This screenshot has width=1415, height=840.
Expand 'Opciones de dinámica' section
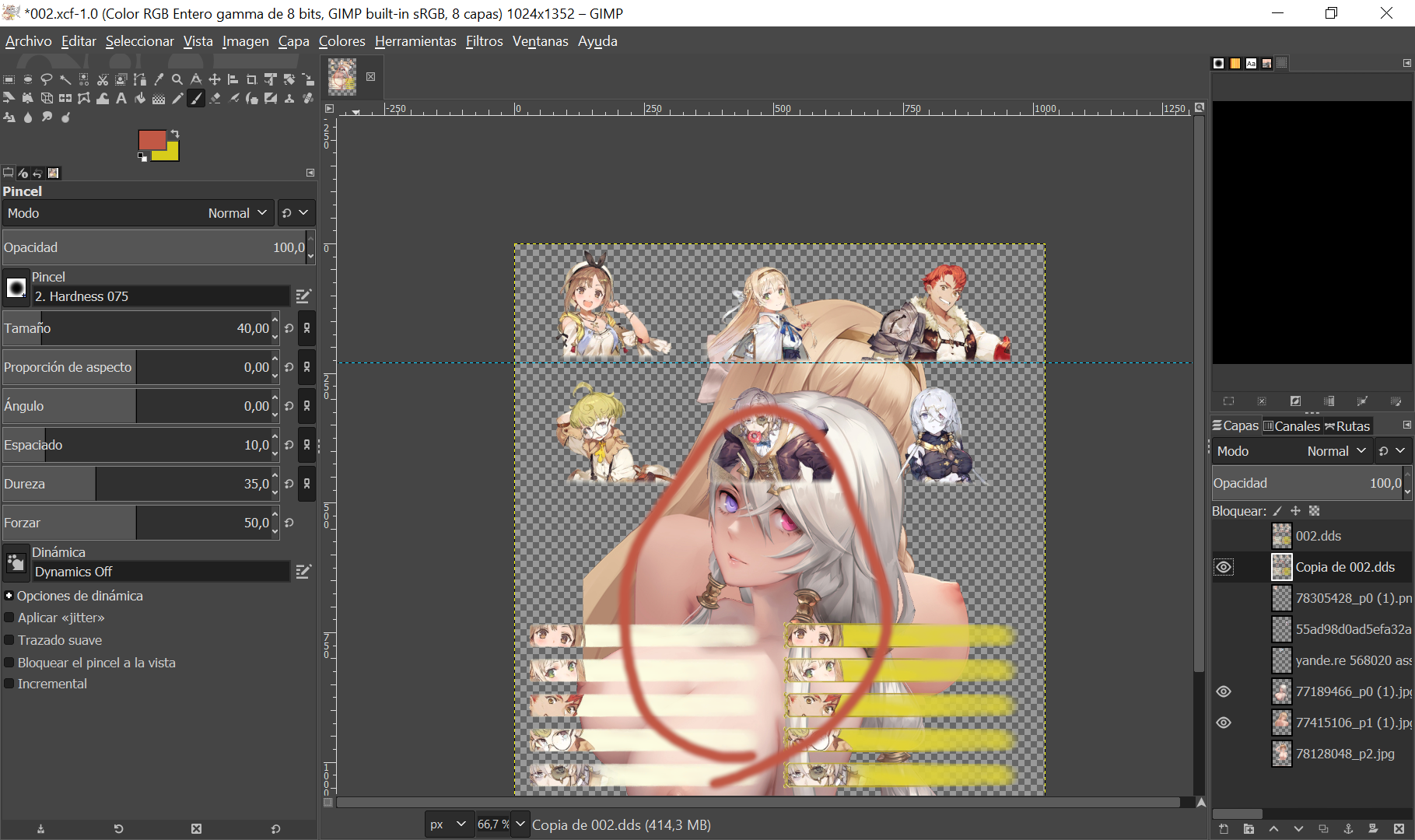click(x=9, y=596)
